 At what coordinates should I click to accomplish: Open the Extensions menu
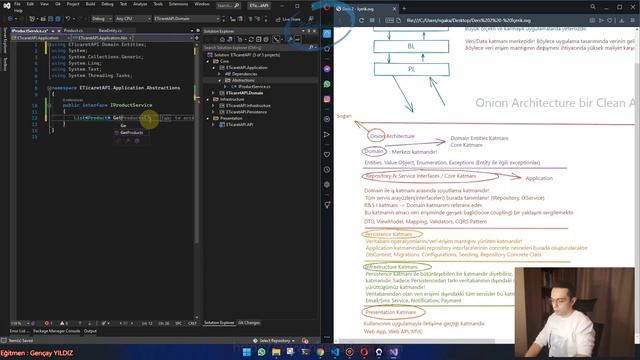click(178, 4)
